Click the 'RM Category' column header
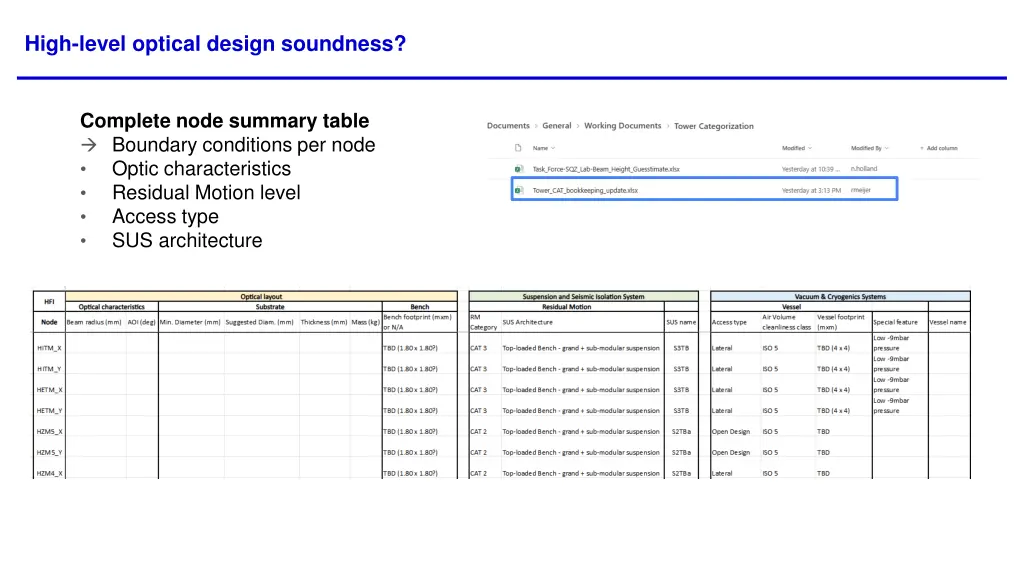Screen dimensions: 1024x576 pyautogui.click(x=484, y=322)
